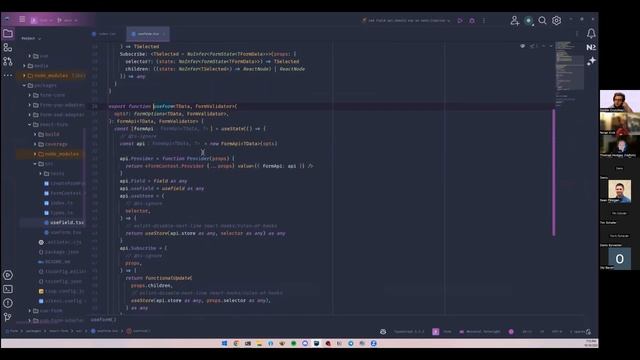
Task: Open more run actions menu
Action: coord(484,20)
